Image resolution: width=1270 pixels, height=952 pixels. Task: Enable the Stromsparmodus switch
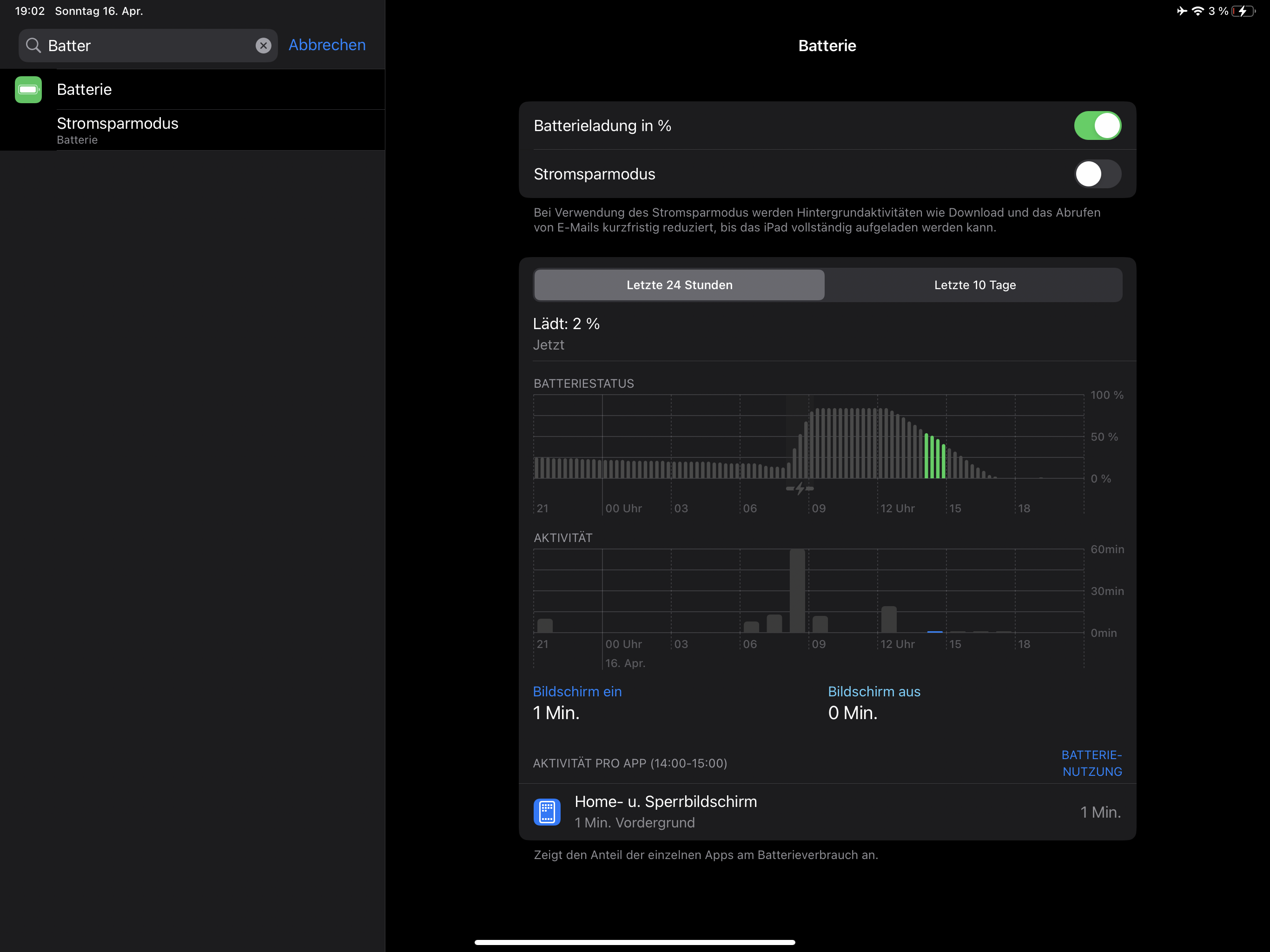(1097, 174)
